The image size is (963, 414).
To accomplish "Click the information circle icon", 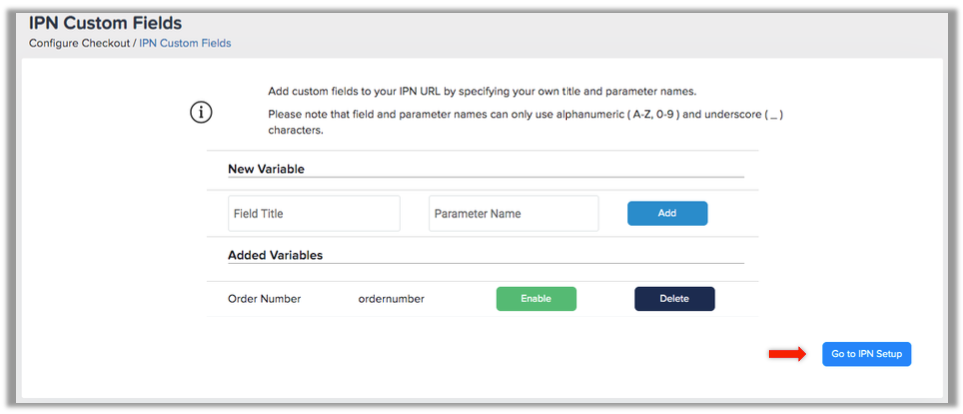I will click(201, 113).
